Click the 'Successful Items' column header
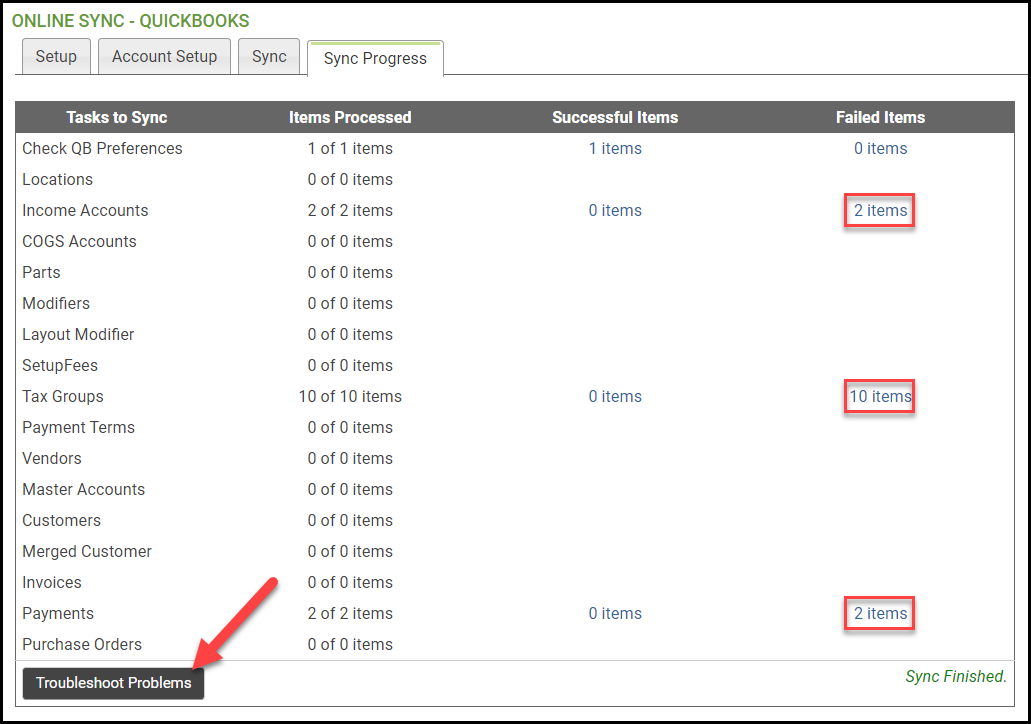1031x724 pixels. pos(615,118)
